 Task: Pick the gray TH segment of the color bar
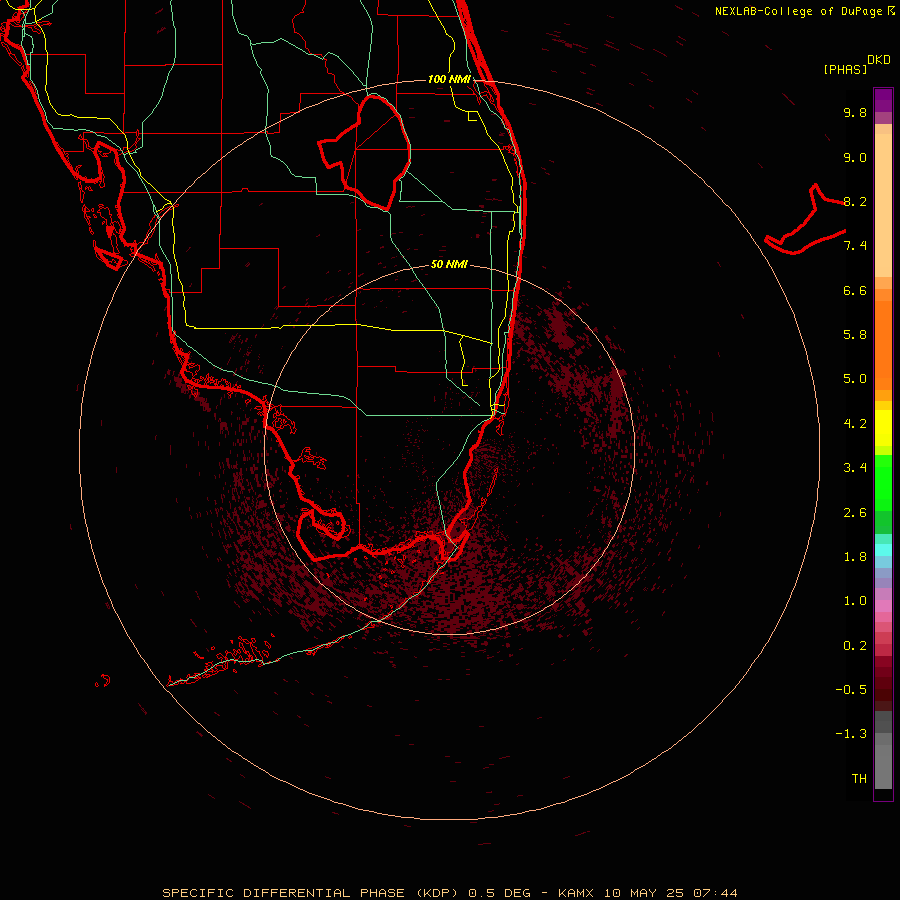(x=883, y=766)
